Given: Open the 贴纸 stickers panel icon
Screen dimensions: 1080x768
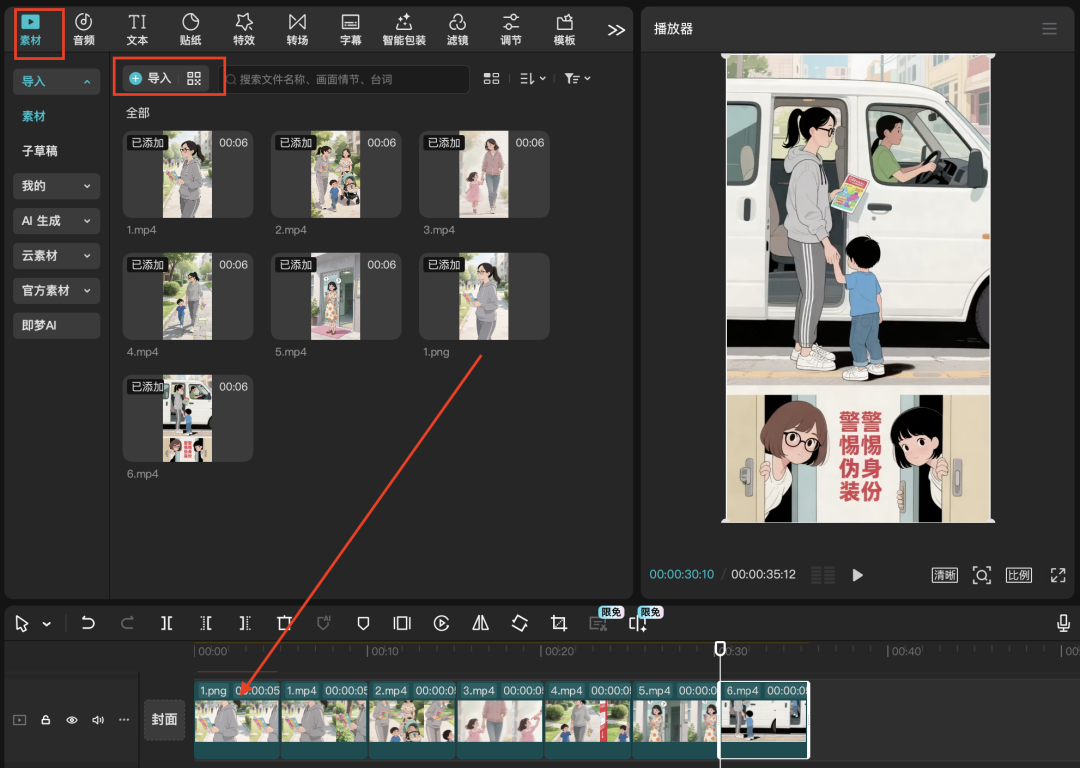Looking at the screenshot, I should click(190, 29).
